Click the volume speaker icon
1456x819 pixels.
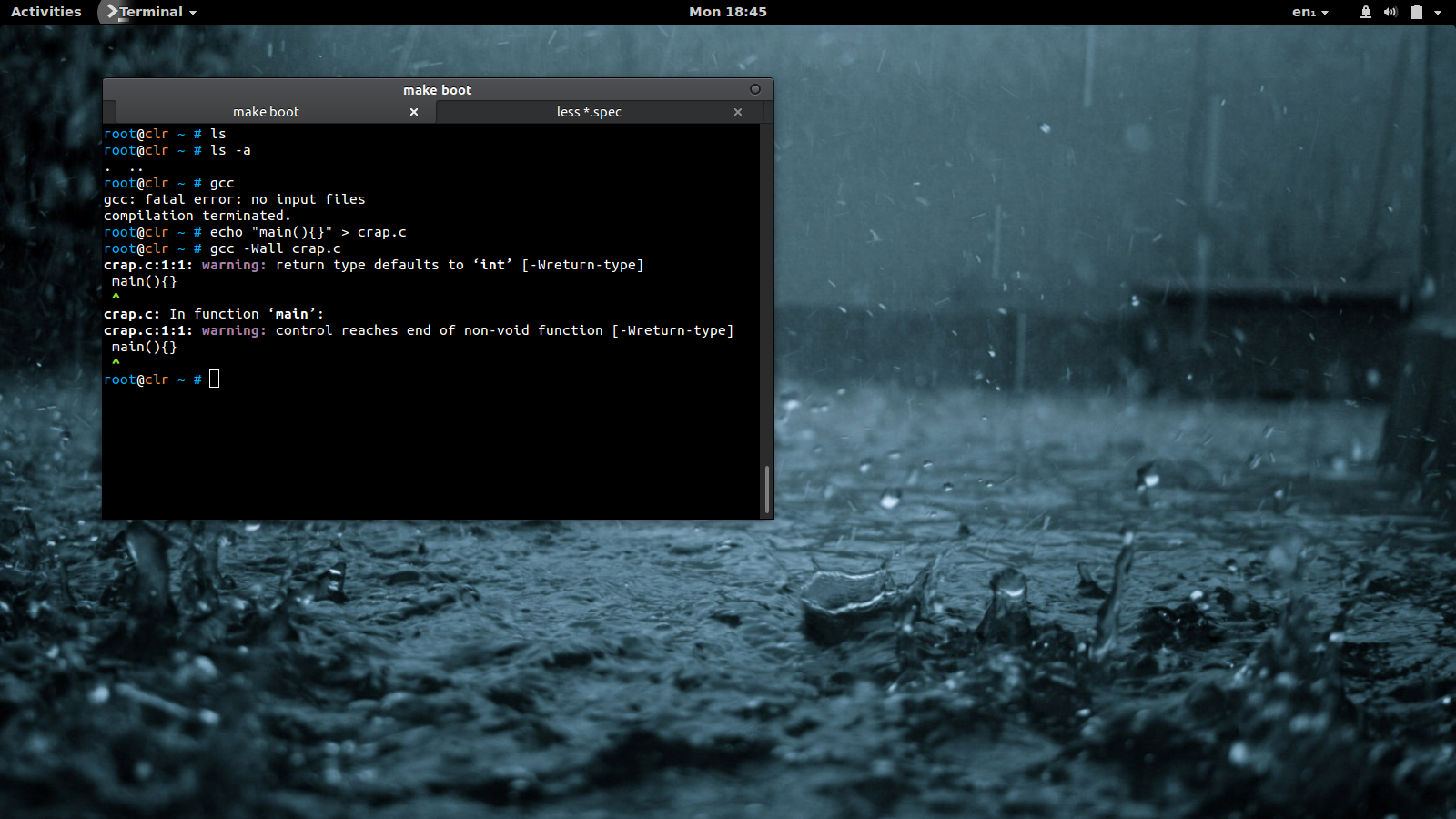(x=1390, y=12)
